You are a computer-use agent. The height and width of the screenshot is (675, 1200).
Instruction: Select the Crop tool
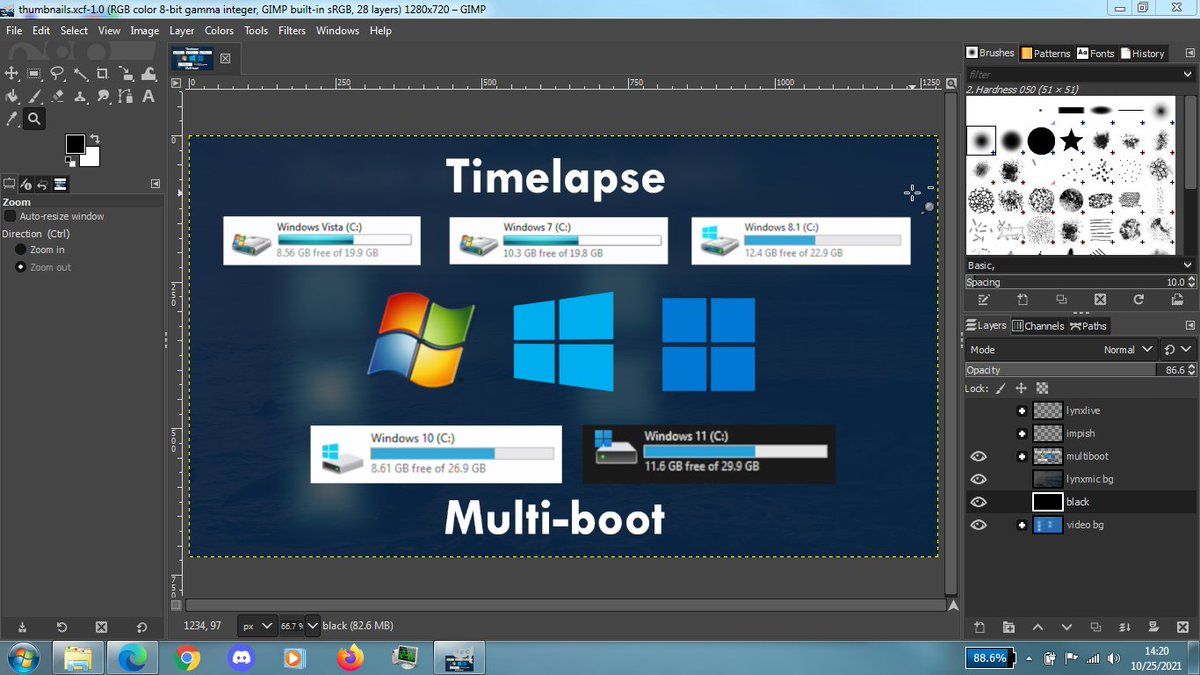pyautogui.click(x=102, y=73)
